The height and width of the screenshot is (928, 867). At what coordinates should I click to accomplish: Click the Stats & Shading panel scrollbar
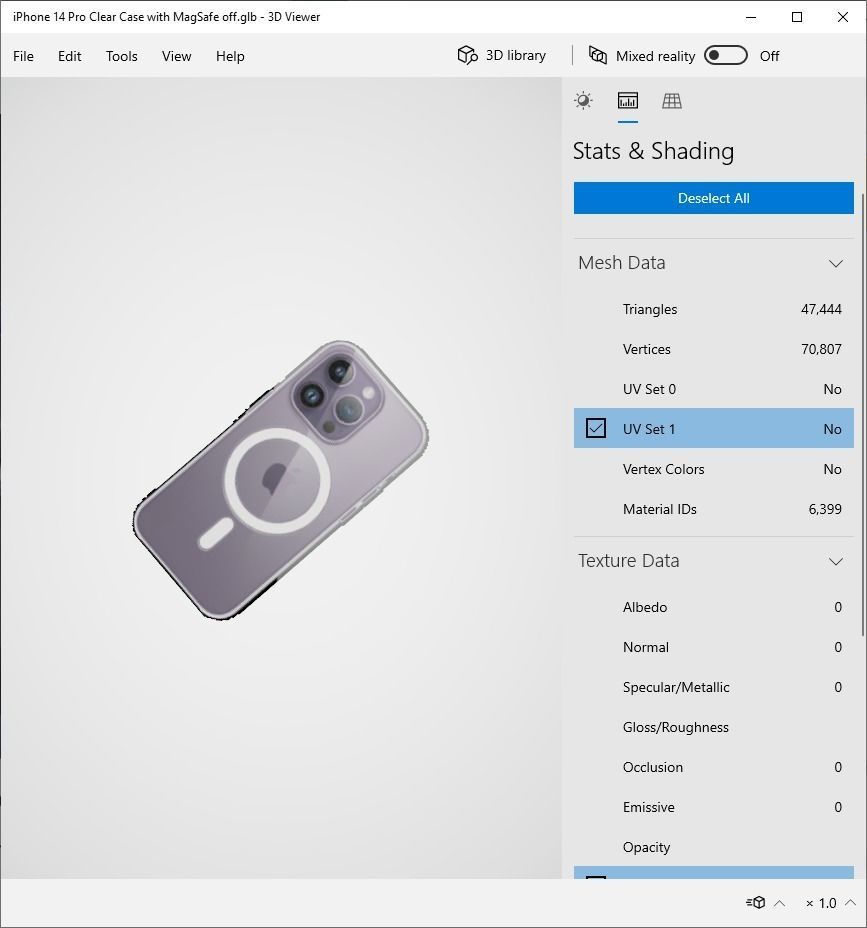[x=863, y=414]
